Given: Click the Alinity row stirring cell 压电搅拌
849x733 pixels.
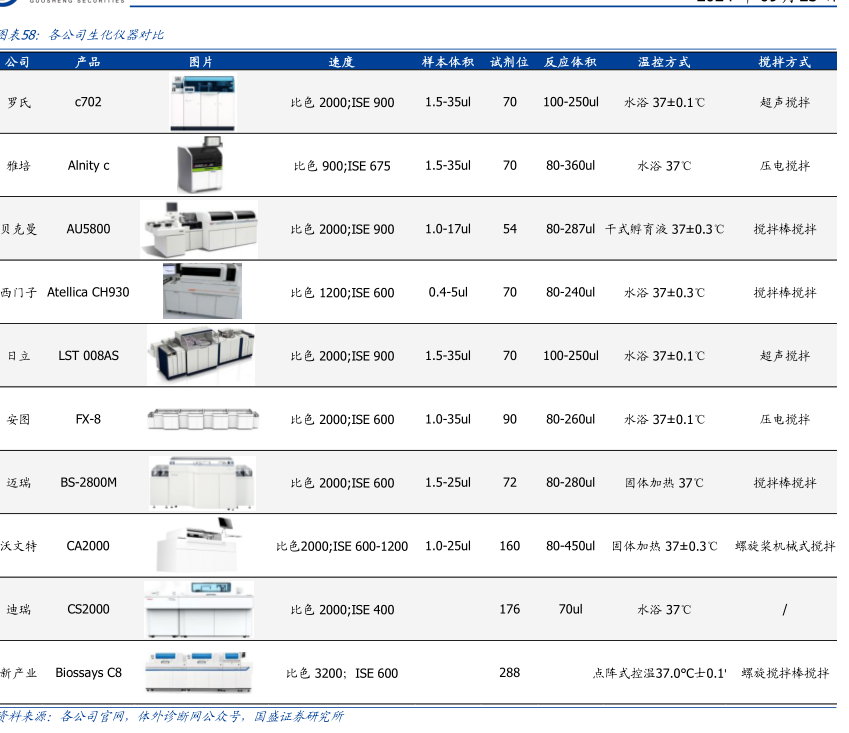Looking at the screenshot, I should click(x=785, y=166).
